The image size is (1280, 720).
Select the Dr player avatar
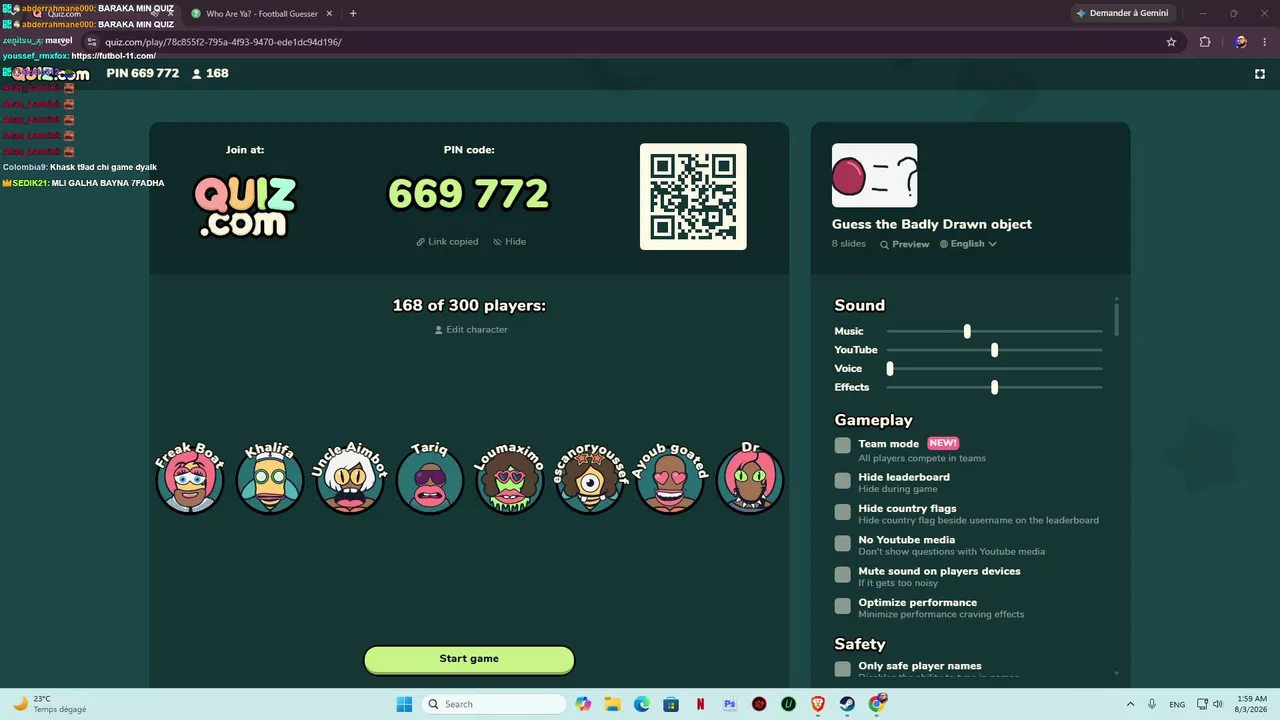[750, 479]
